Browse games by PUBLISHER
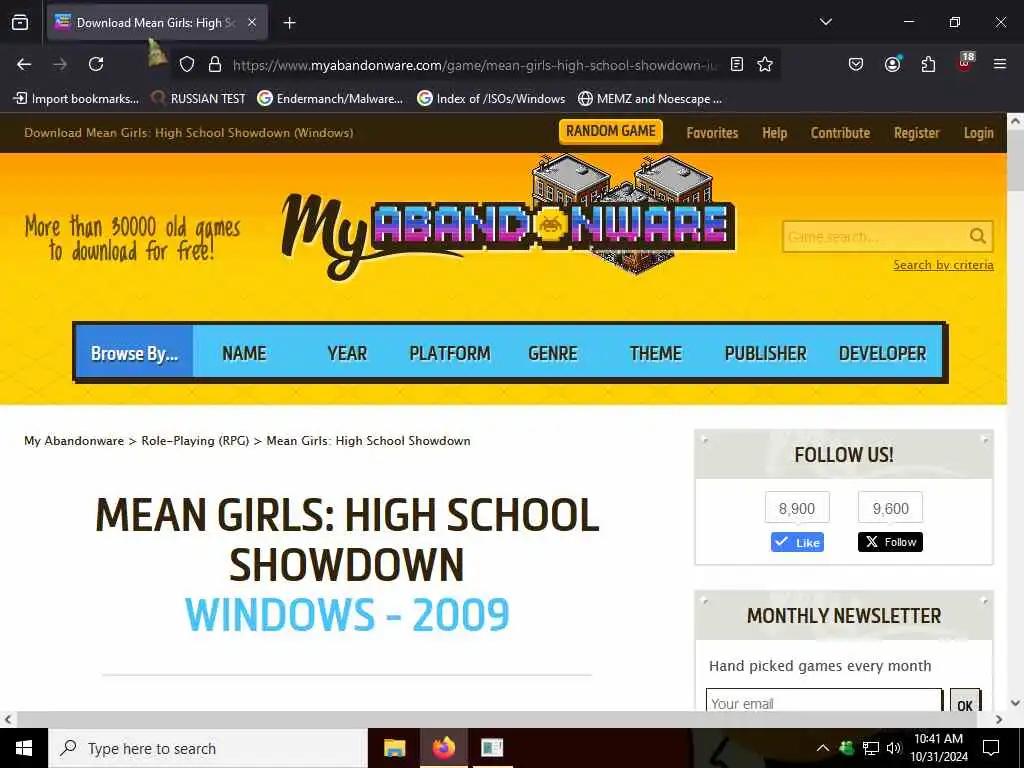1024x768 pixels. 765,353
